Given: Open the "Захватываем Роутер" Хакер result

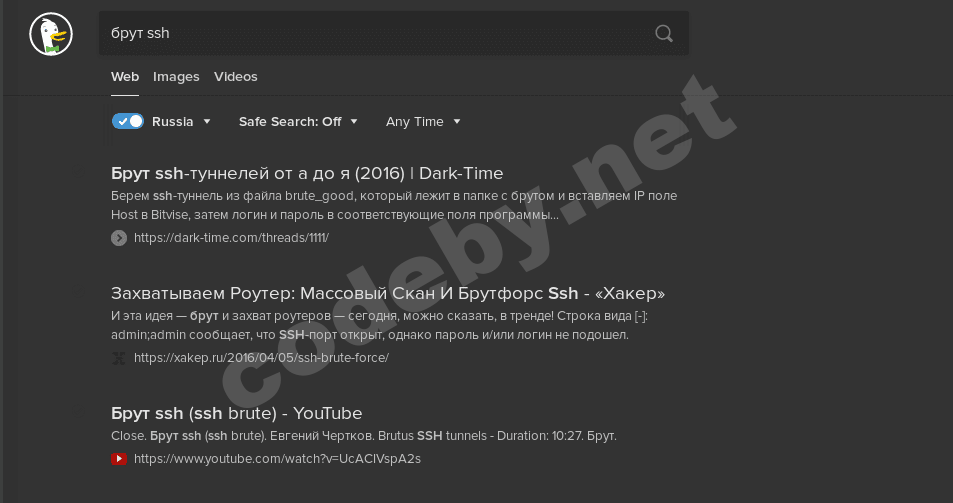Looking at the screenshot, I should [x=388, y=293].
